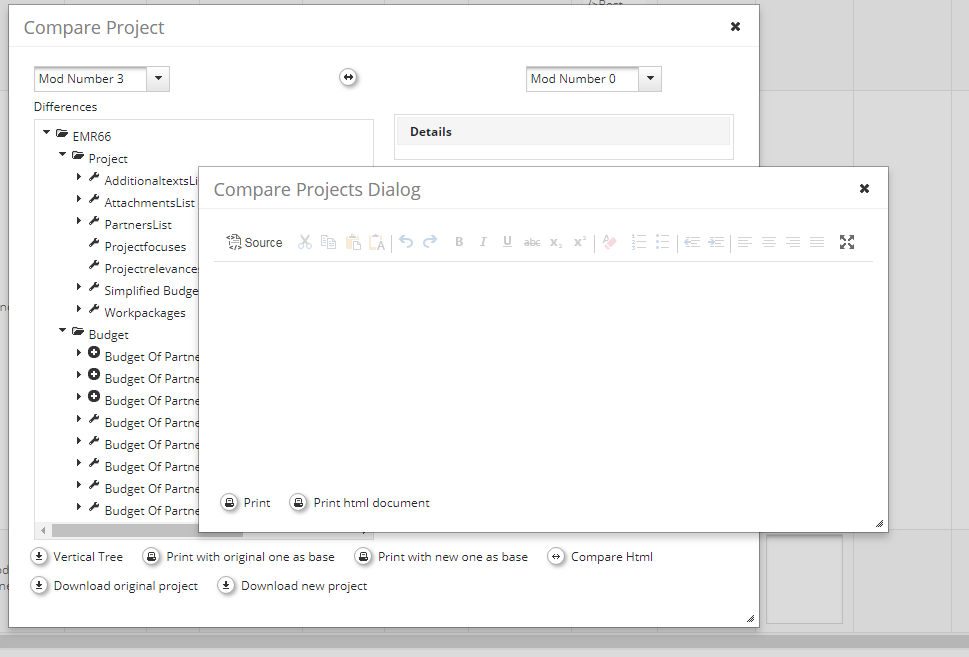The width and height of the screenshot is (969, 657).
Task: Open the Mod Number 3 dropdown
Action: (x=159, y=79)
